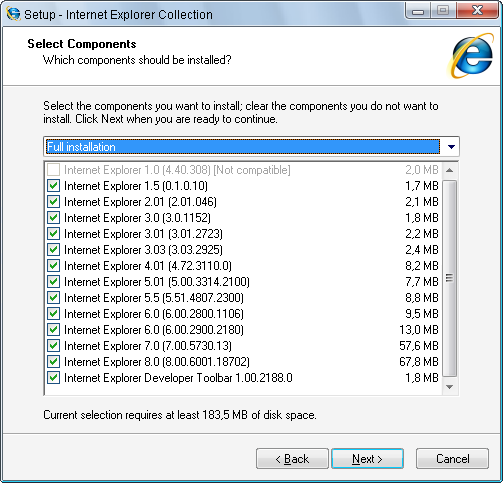The image size is (503, 483).
Task: Uncheck Internet Explorer 7.0 checkbox
Action: 53,346
